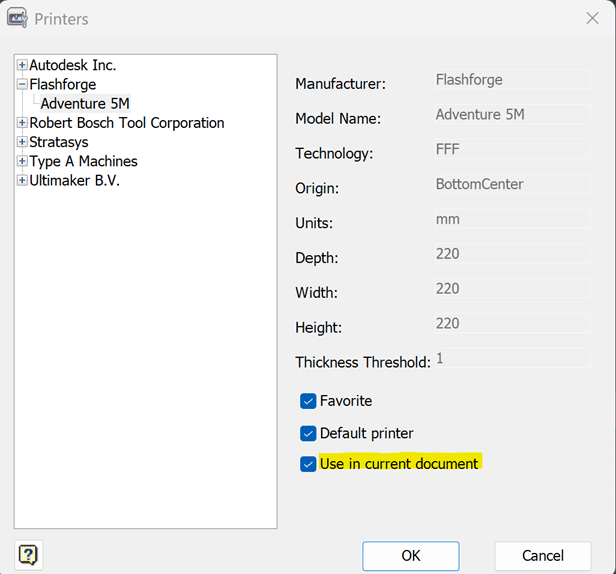Click the Manufacturer field showing Flashforge
This screenshot has width=616, height=574.
coord(512,80)
